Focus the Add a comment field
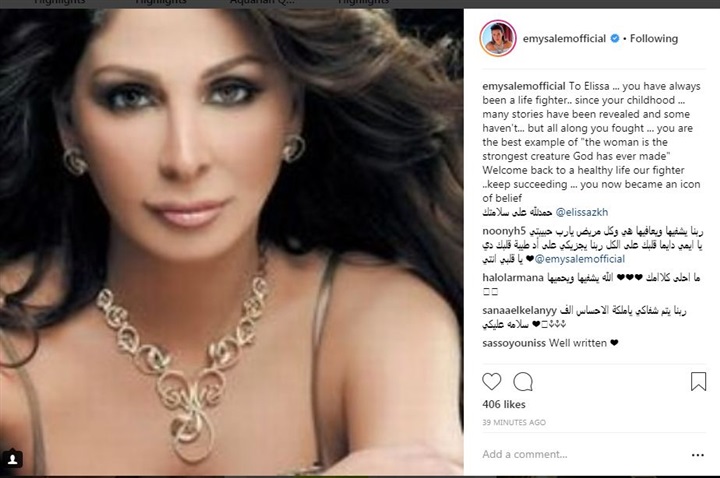720x478 pixels. [x=583, y=455]
